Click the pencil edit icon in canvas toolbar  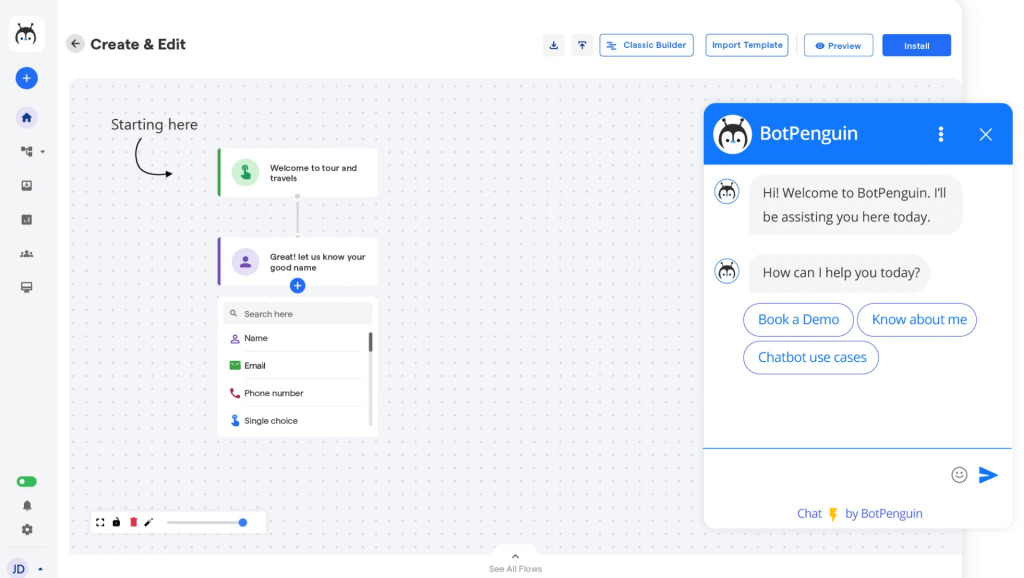pos(149,522)
